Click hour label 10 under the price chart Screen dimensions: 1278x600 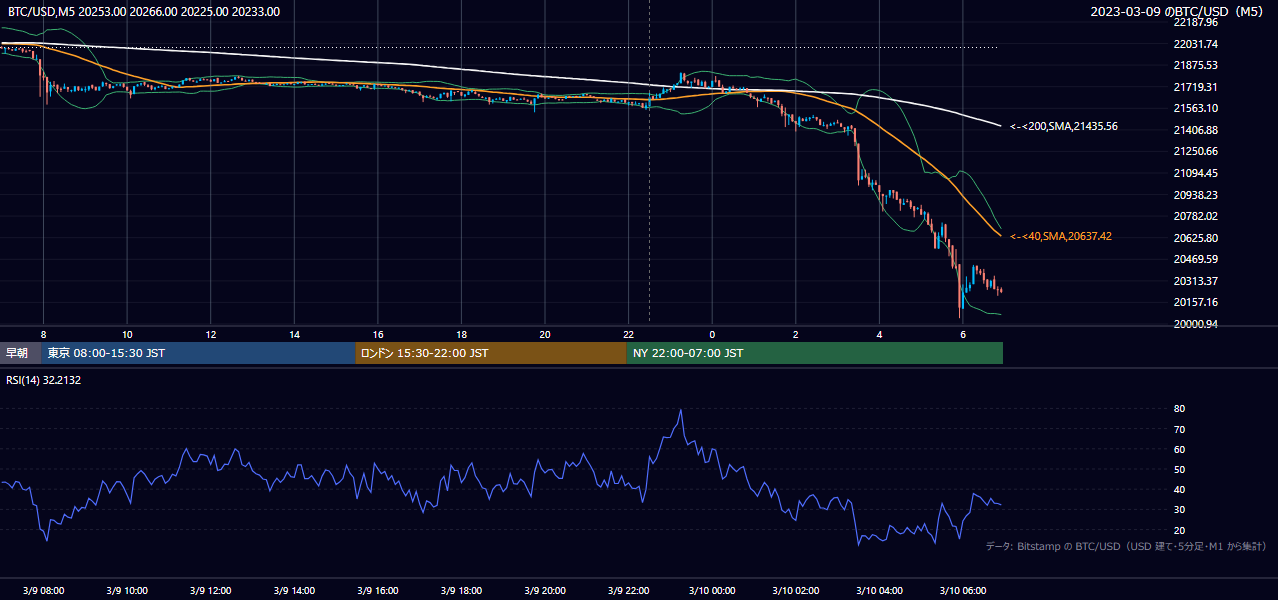pyautogui.click(x=127, y=334)
